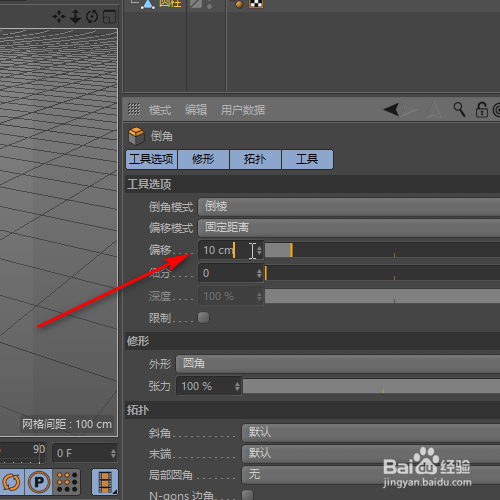Click the 修形 section header

coord(313,341)
